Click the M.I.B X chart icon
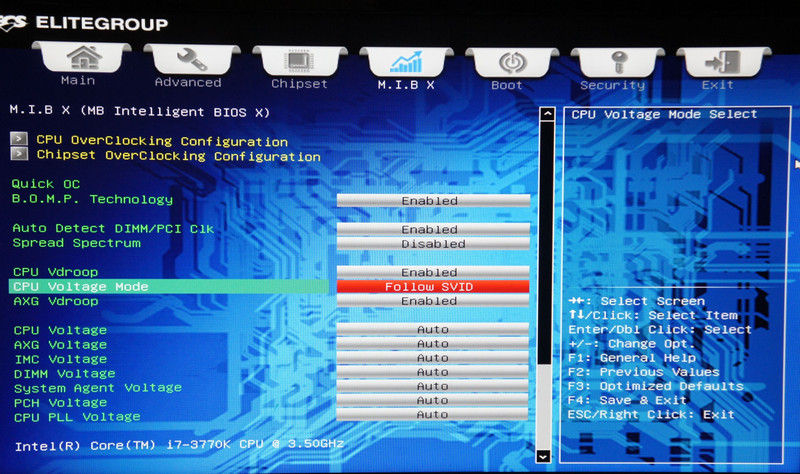This screenshot has width=800, height=474. (405, 61)
